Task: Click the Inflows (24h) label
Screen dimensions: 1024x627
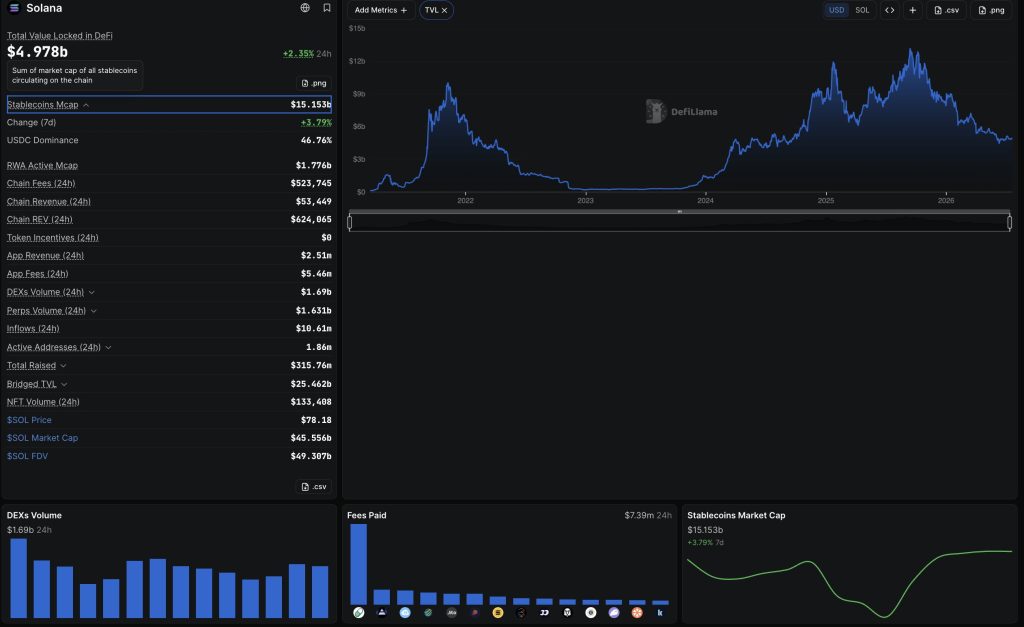Action: (33, 329)
